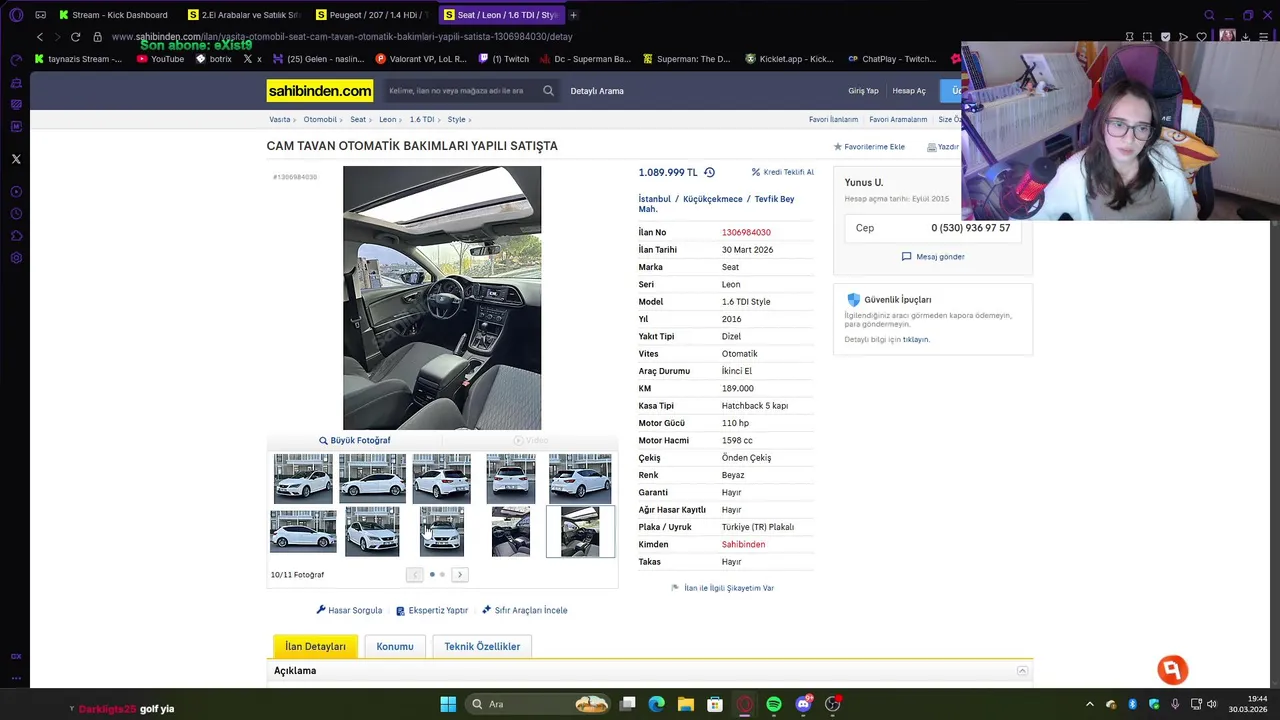Open Opera GX from the taskbar
The image size is (1280, 720).
tap(745, 704)
